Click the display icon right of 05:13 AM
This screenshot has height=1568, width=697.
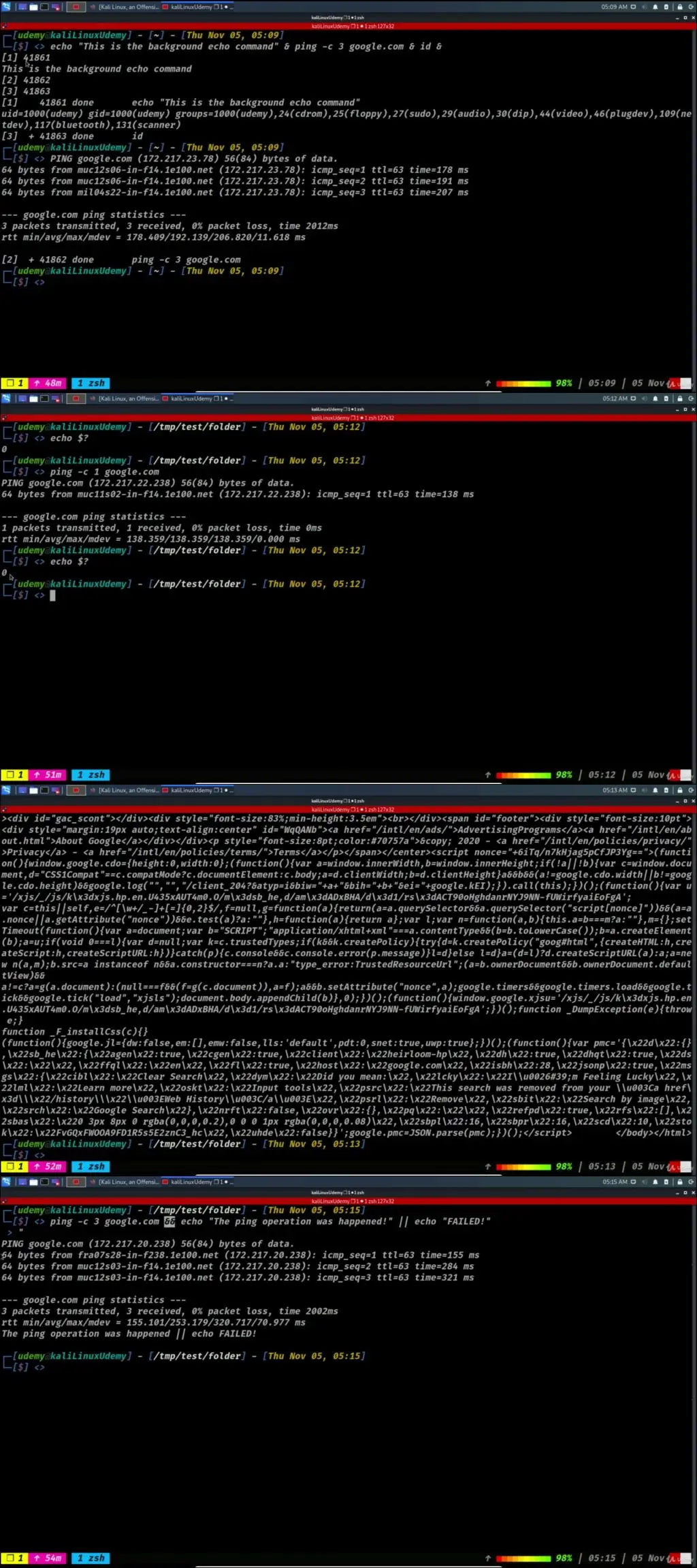[633, 790]
